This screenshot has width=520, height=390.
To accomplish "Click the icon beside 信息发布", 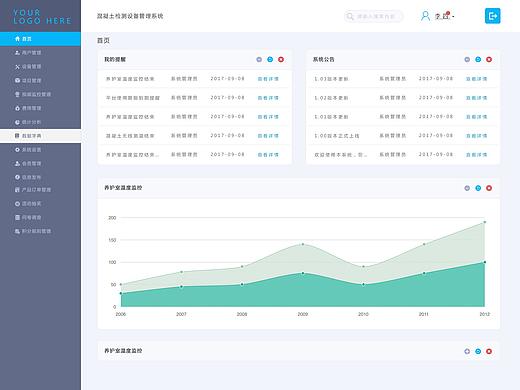I will [x=17, y=177].
